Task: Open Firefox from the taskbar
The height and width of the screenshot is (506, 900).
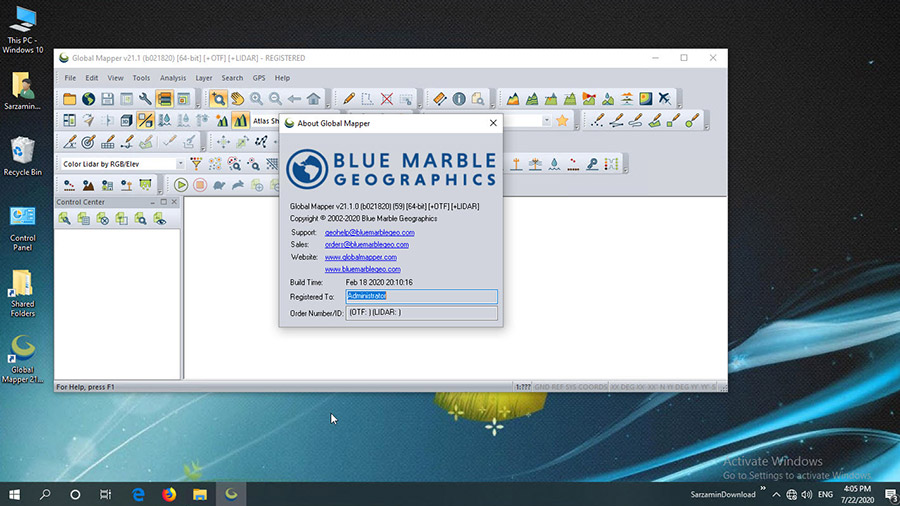Action: [169, 494]
